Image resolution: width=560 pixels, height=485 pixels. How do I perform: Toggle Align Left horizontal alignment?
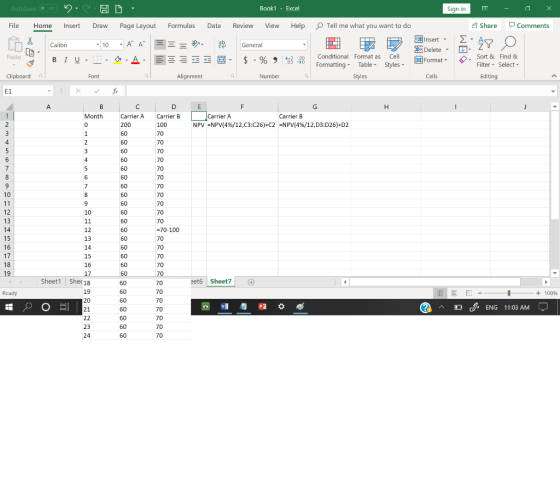point(160,60)
